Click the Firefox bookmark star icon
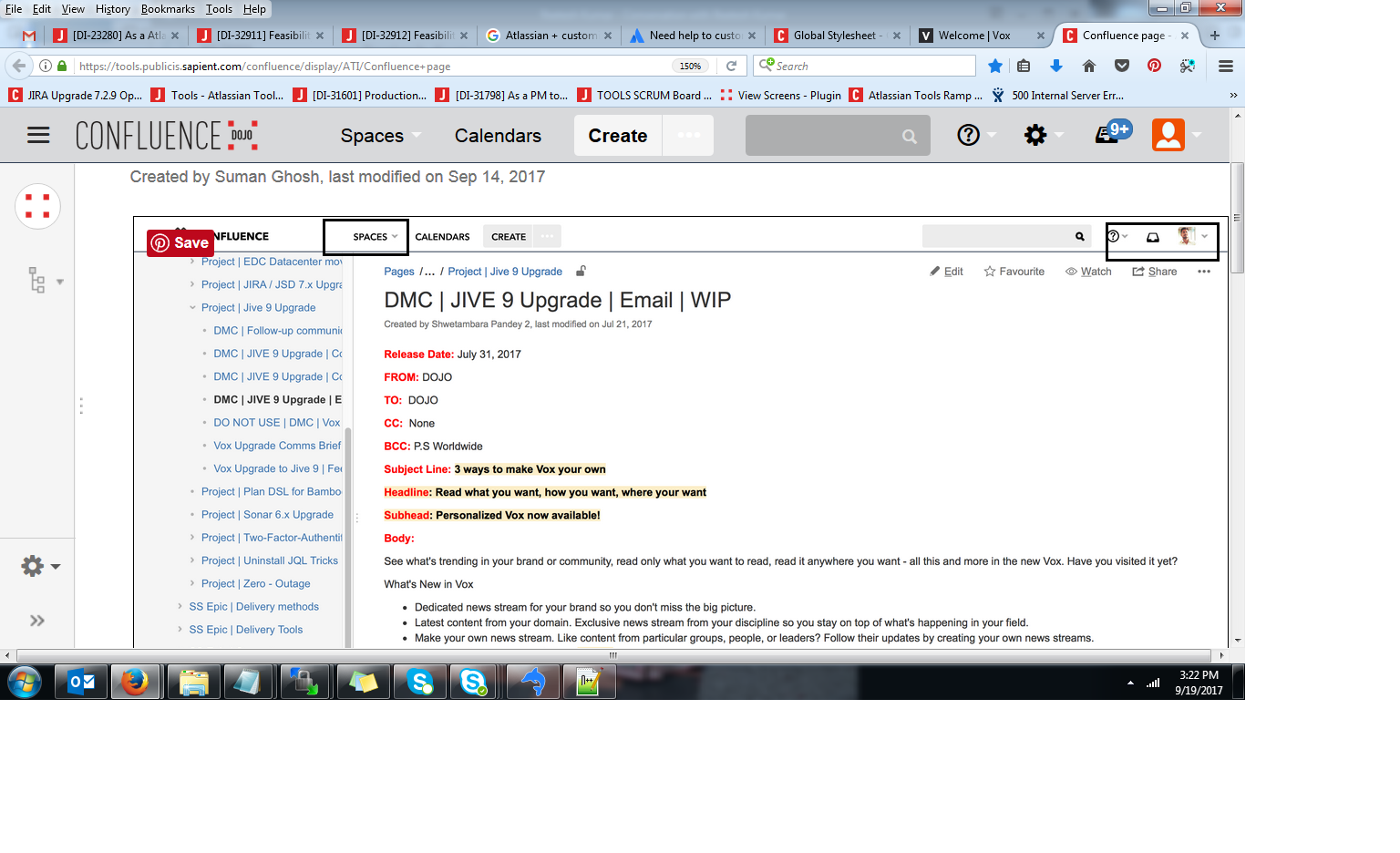The height and width of the screenshot is (853, 1400). 995,66
